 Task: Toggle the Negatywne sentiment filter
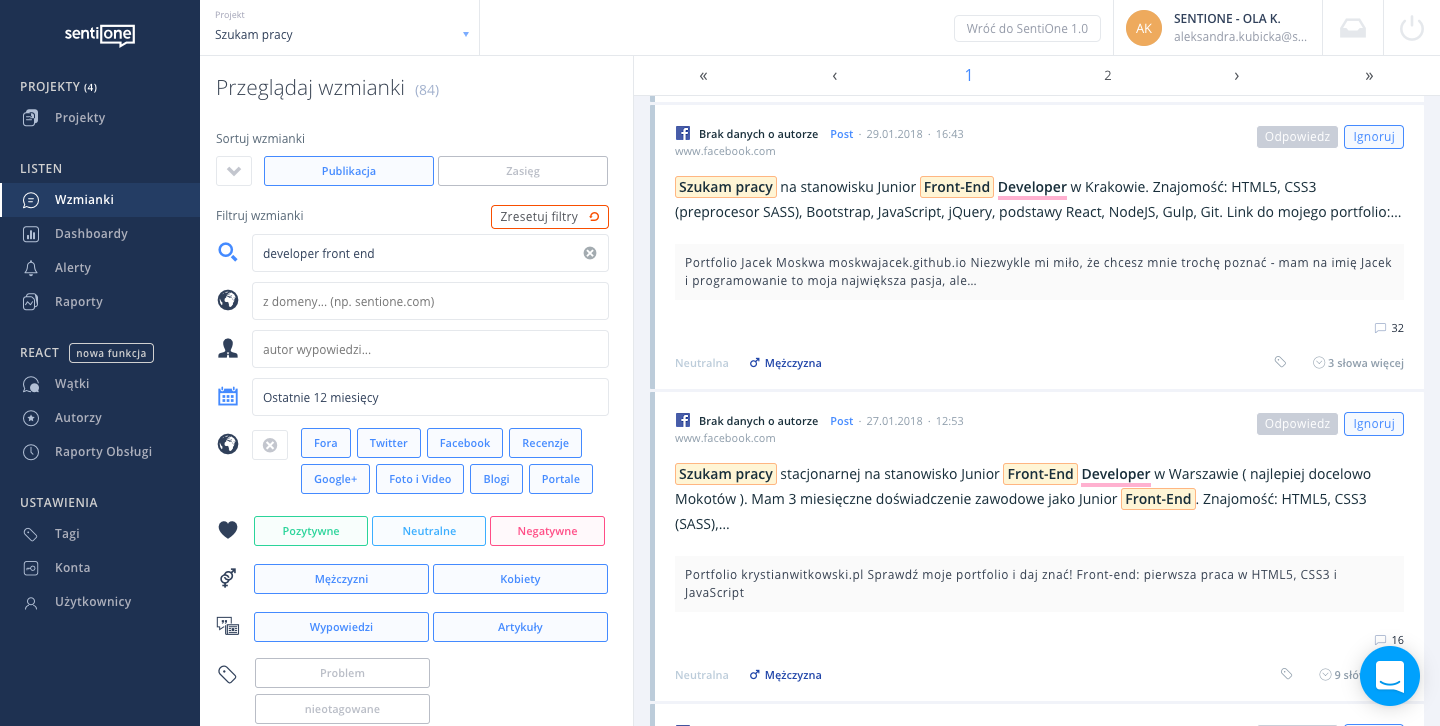click(547, 531)
